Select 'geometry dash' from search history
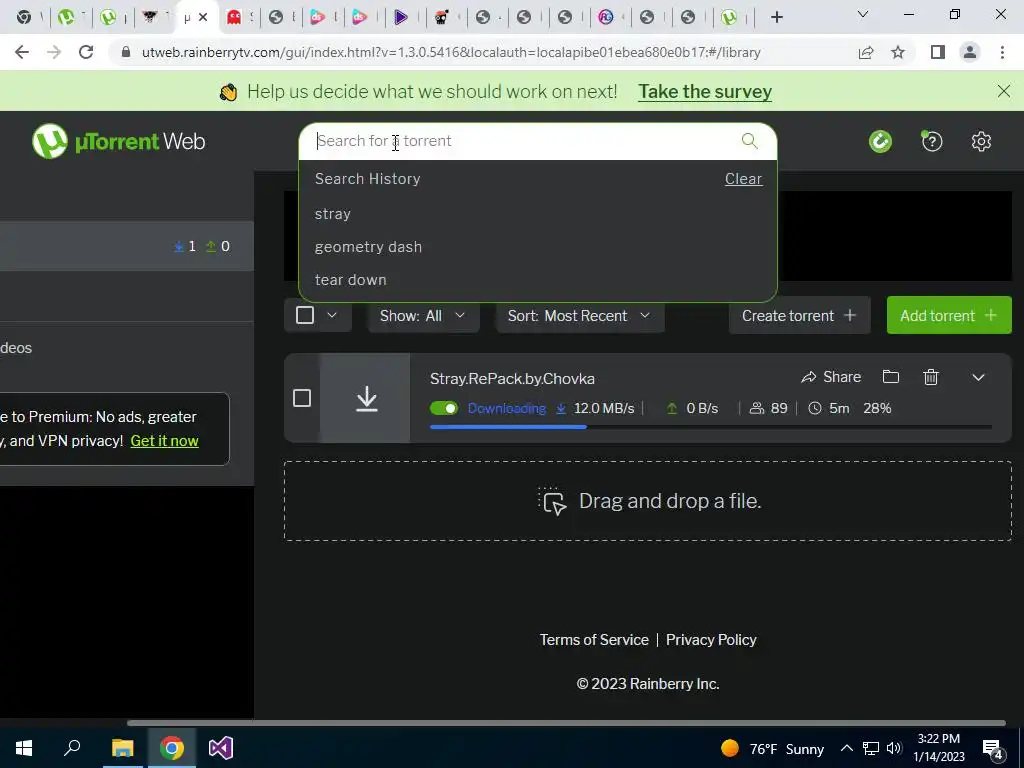1024x768 pixels. 368,247
